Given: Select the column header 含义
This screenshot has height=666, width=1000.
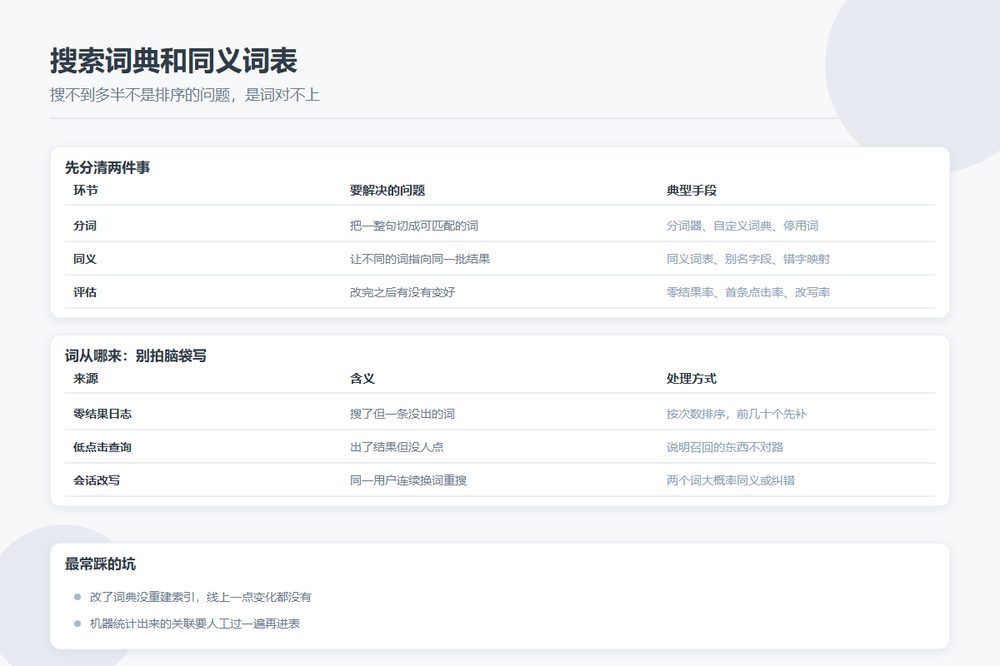Looking at the screenshot, I should [362, 378].
